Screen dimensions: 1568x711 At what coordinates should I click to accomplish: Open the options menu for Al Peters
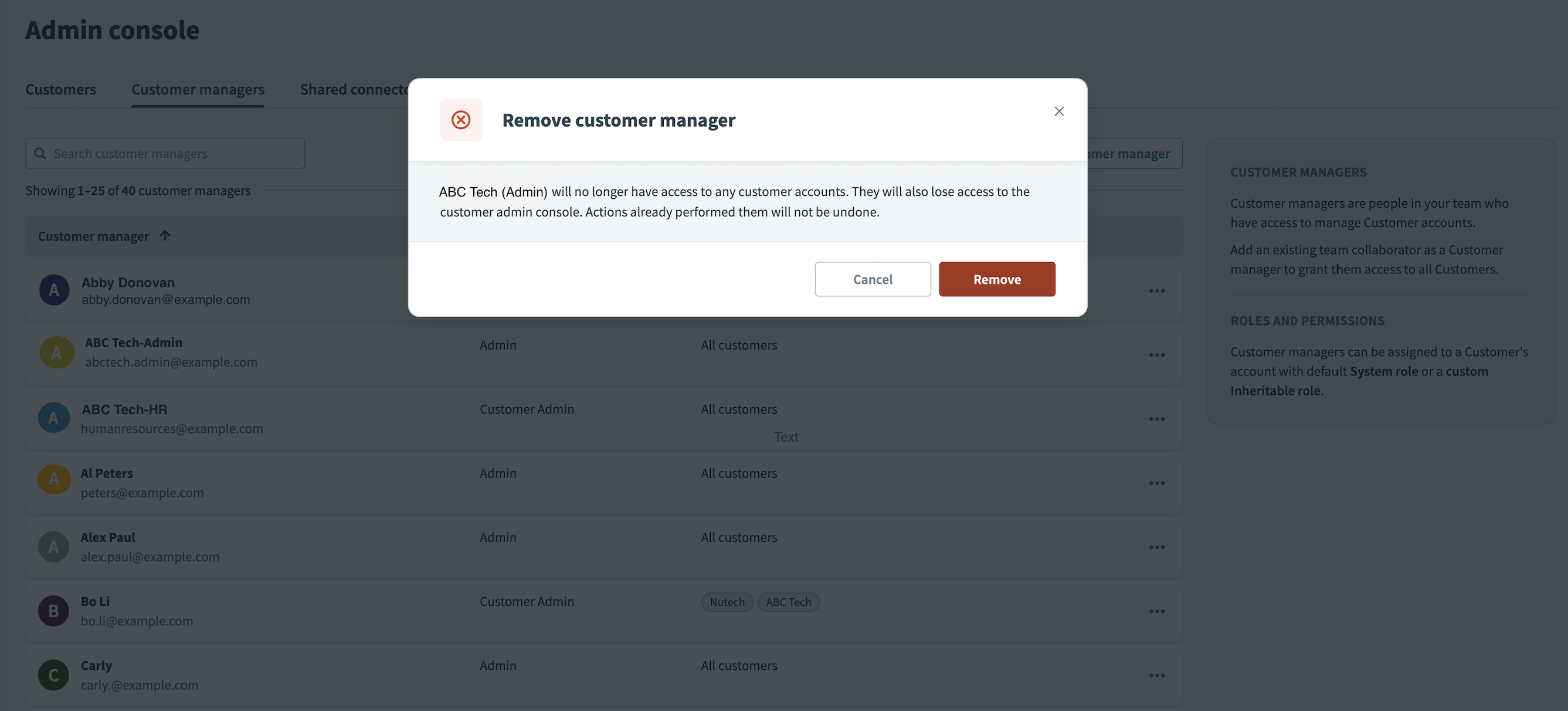(x=1156, y=482)
